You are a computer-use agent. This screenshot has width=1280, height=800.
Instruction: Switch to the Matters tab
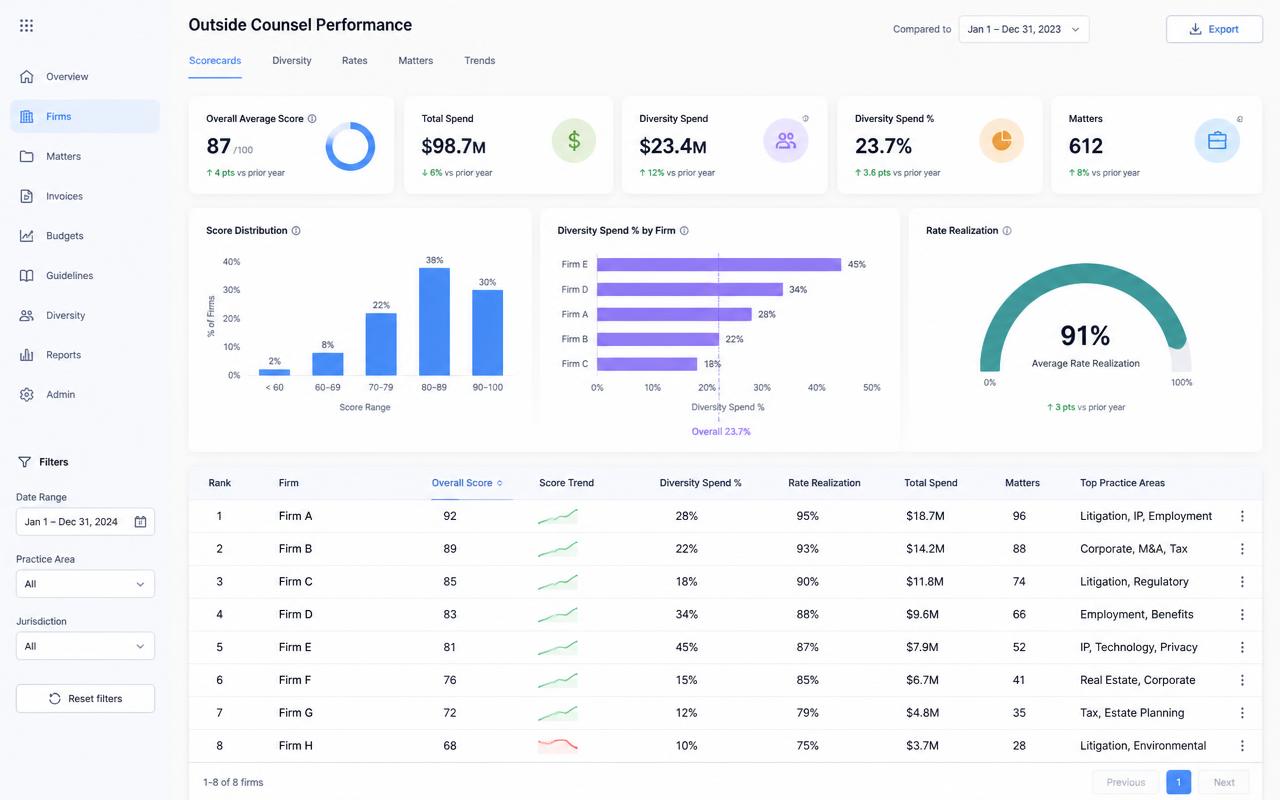416,61
